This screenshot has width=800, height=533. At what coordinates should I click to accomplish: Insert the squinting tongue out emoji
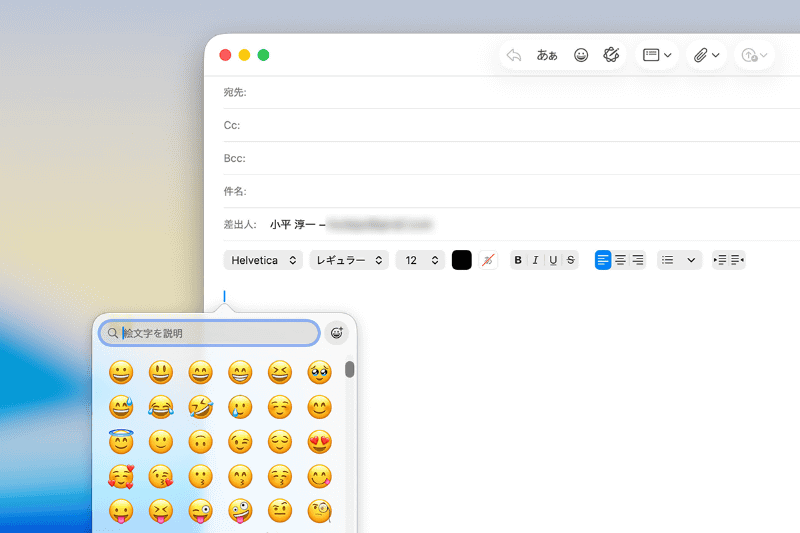pos(161,512)
